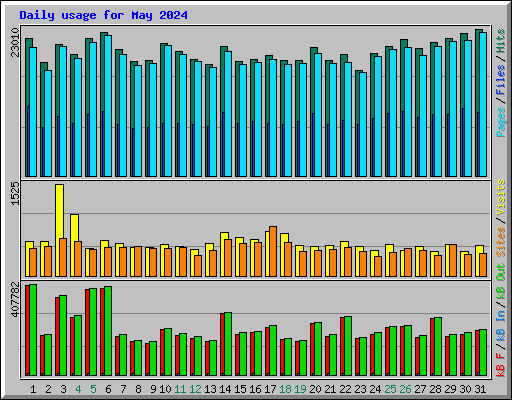Click the 407782 kB axis value
This screenshot has width=512, height=400.
click(15, 300)
